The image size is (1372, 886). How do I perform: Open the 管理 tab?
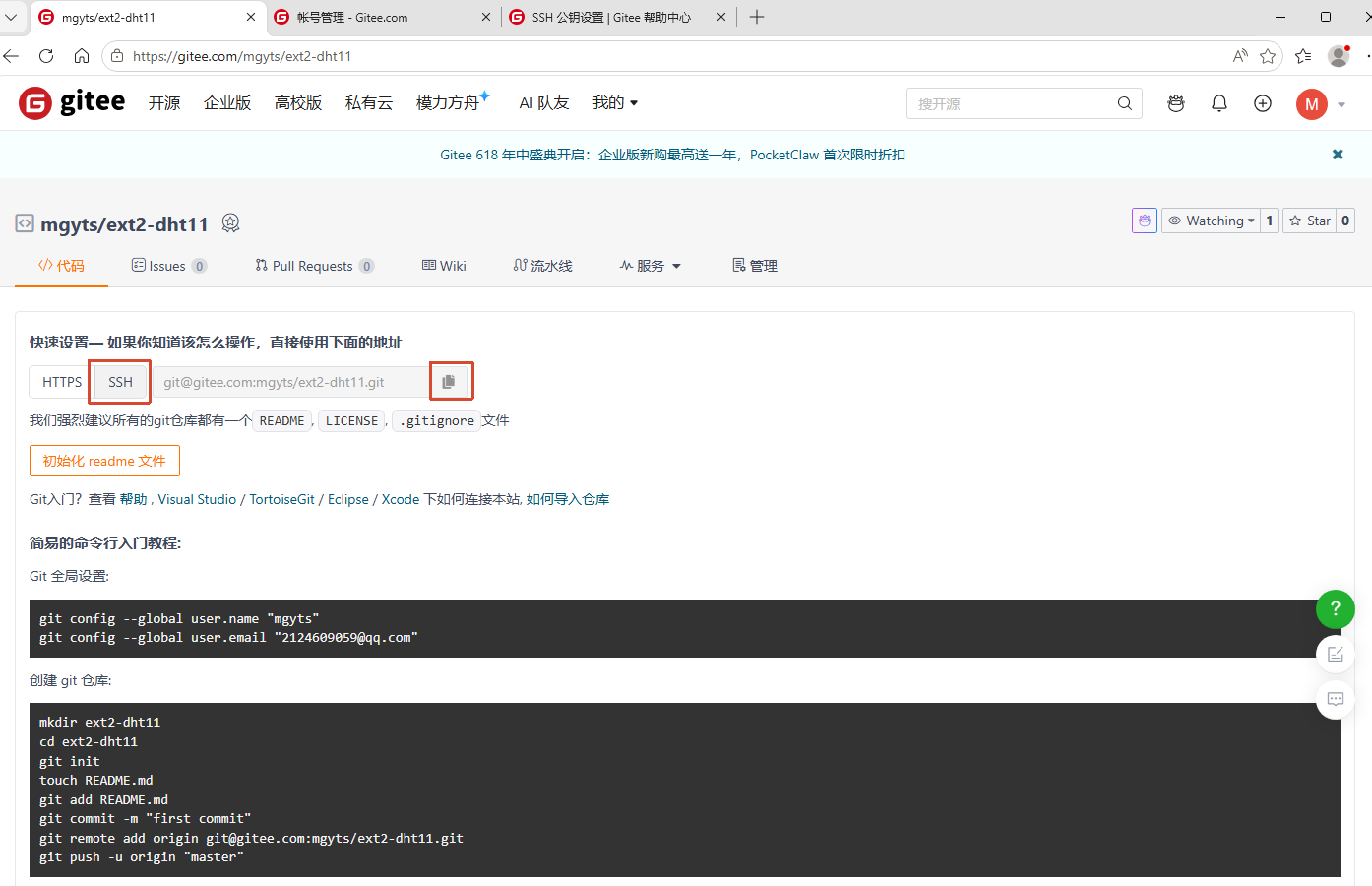755,266
